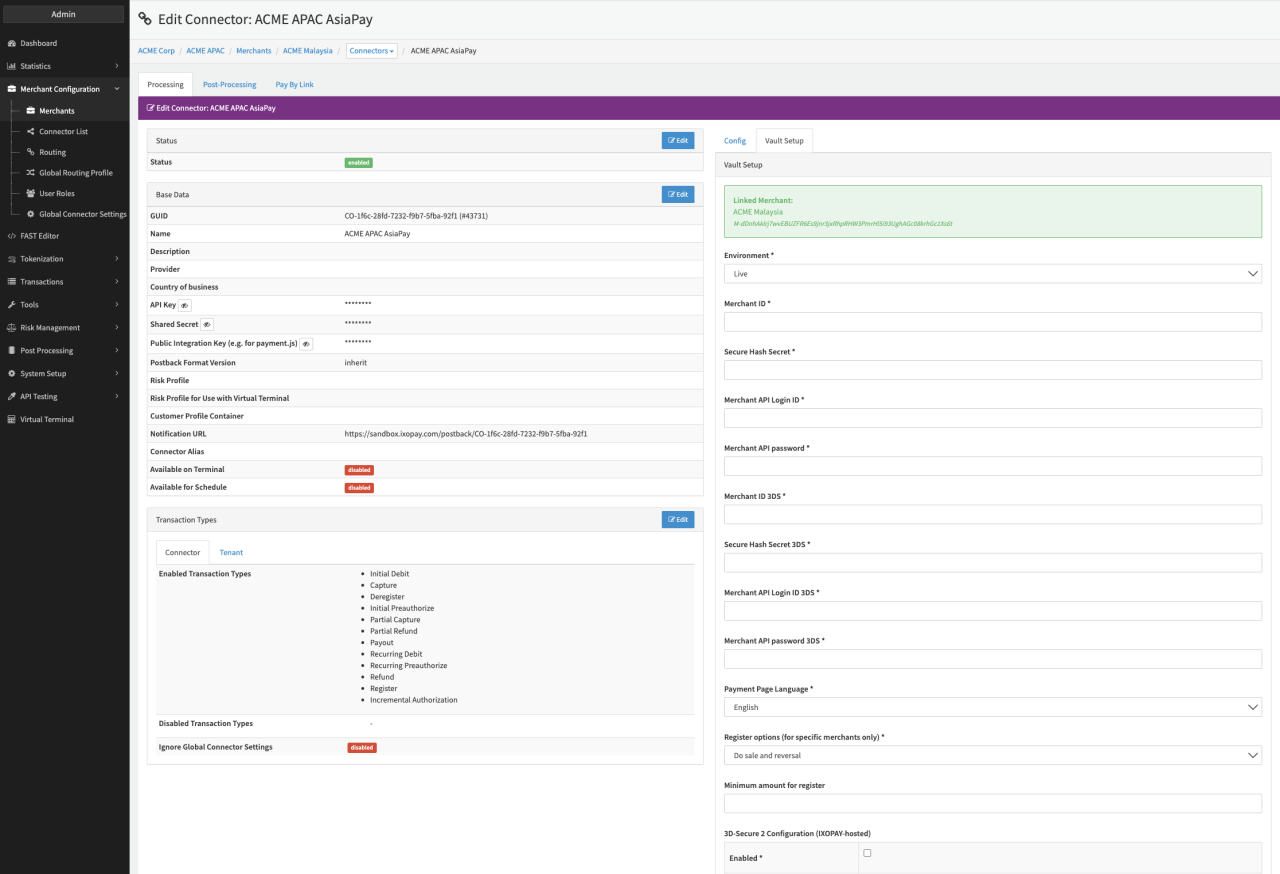This screenshot has width=1280, height=874.
Task: Switch to the Post-Processing tab
Action: [229, 85]
